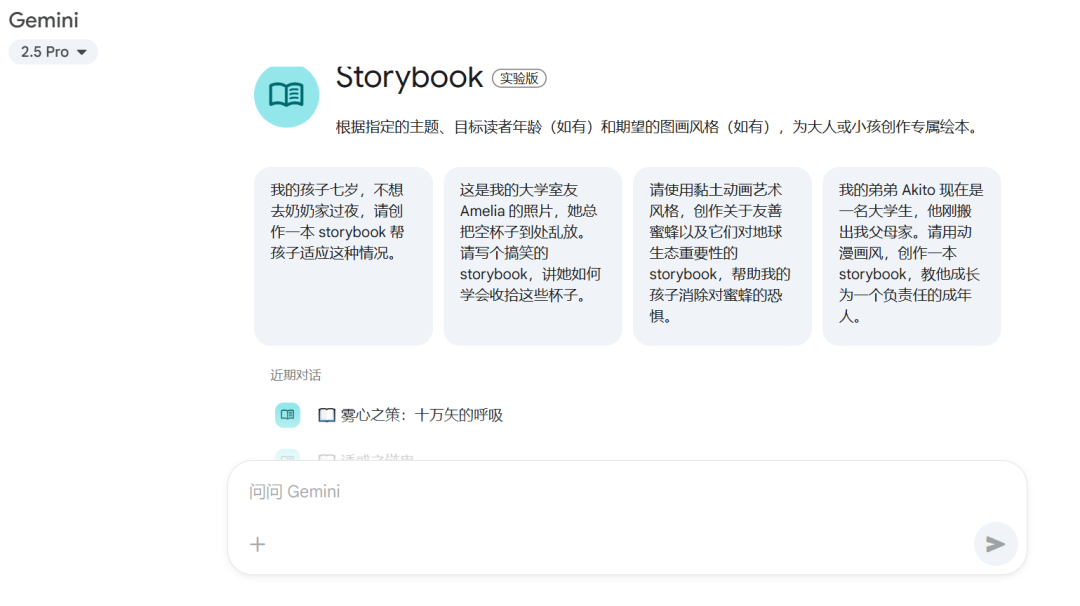Viewport: 1080px width, 606px height.
Task: Open the partially hidden second recent conversation title
Action: 377,459
